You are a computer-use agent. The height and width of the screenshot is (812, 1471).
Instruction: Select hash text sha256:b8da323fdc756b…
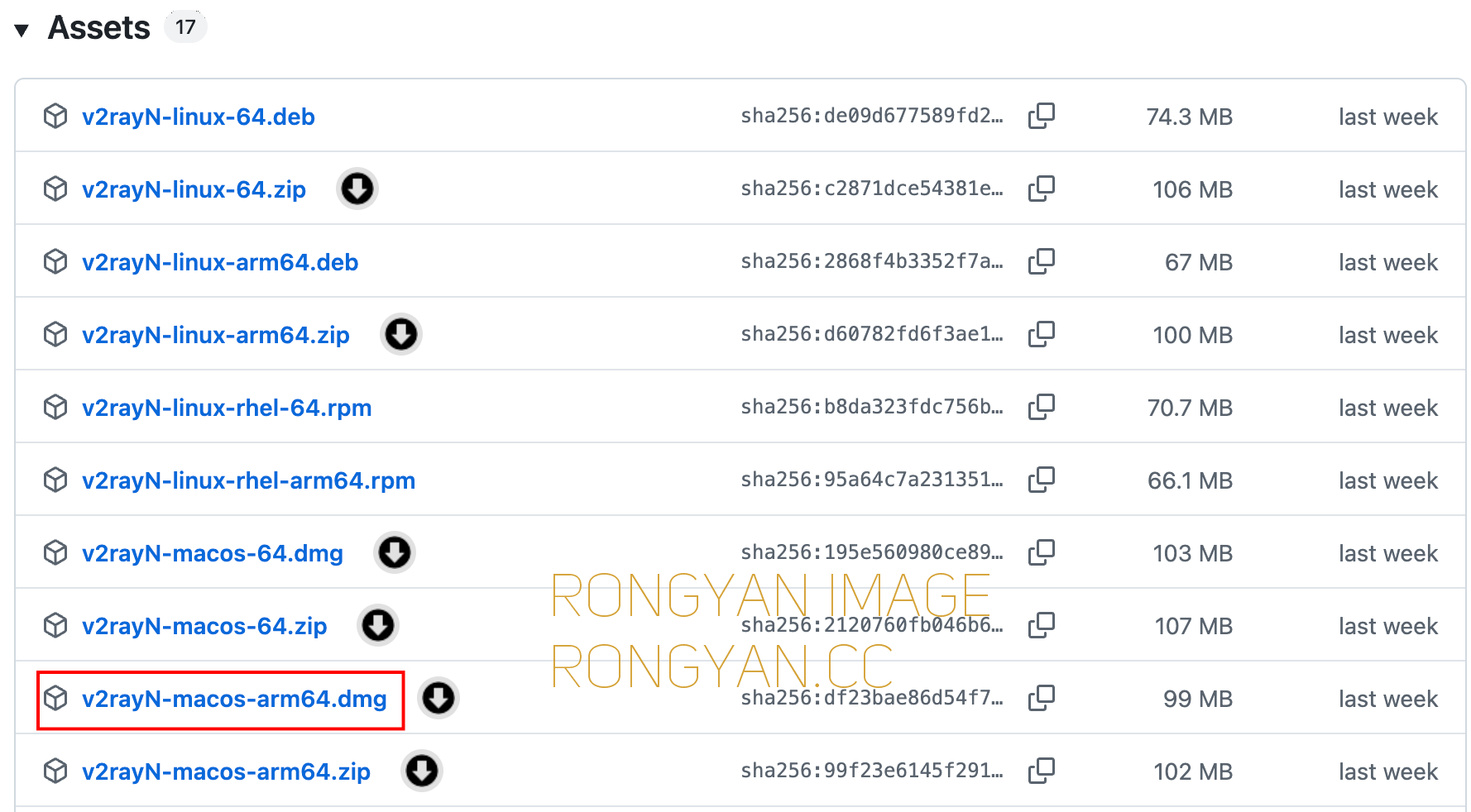(x=872, y=407)
